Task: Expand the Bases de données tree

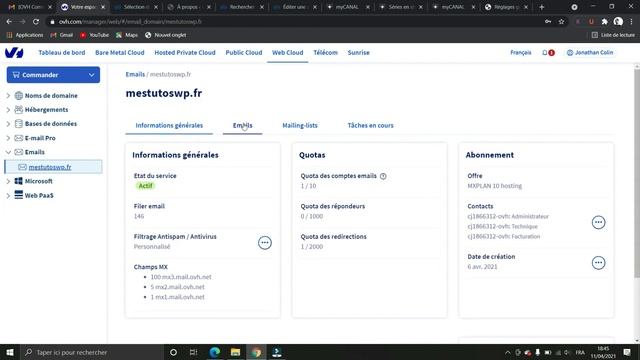Action: point(8,124)
